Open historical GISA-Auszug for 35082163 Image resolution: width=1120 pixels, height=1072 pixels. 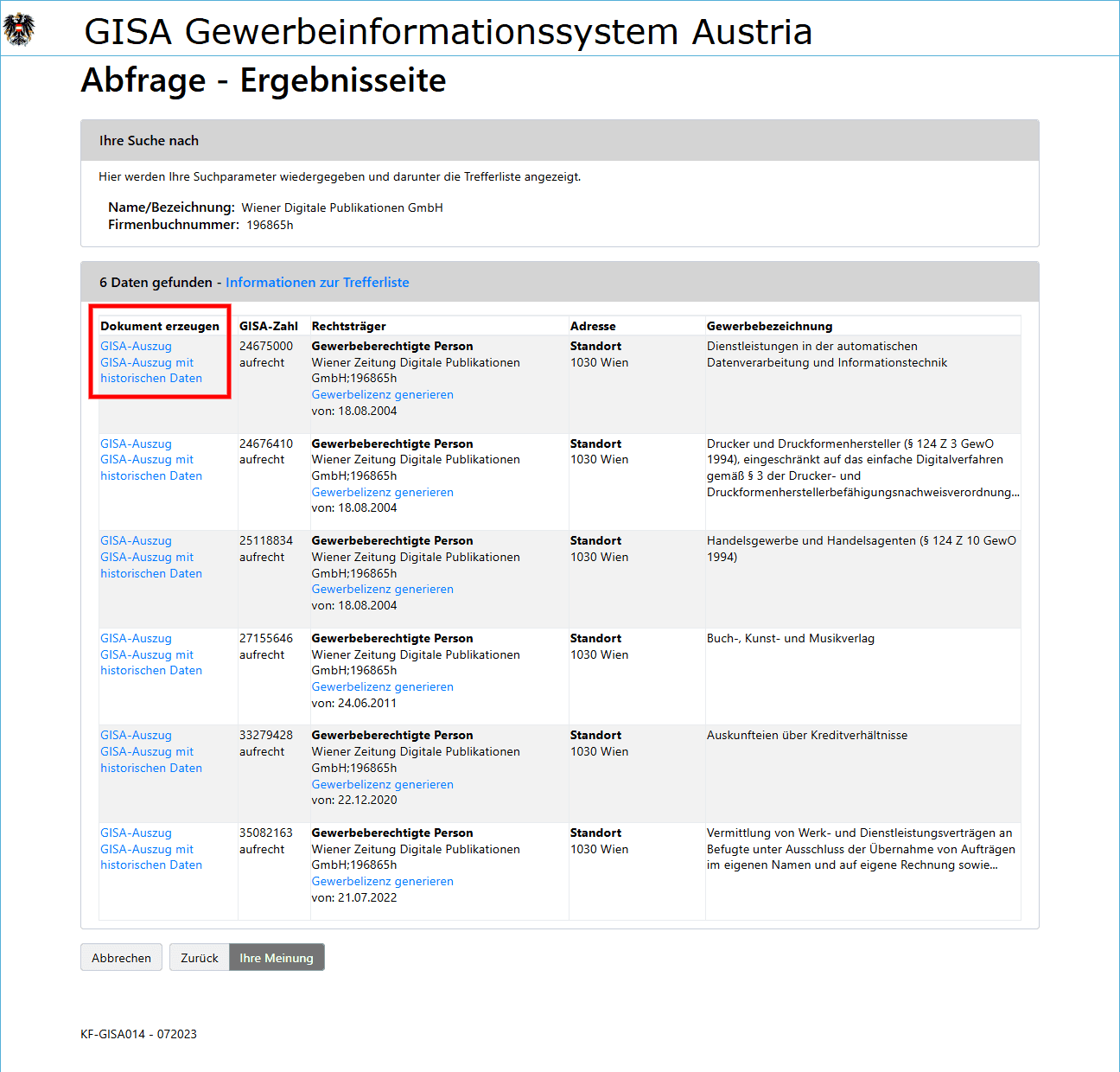click(x=151, y=858)
